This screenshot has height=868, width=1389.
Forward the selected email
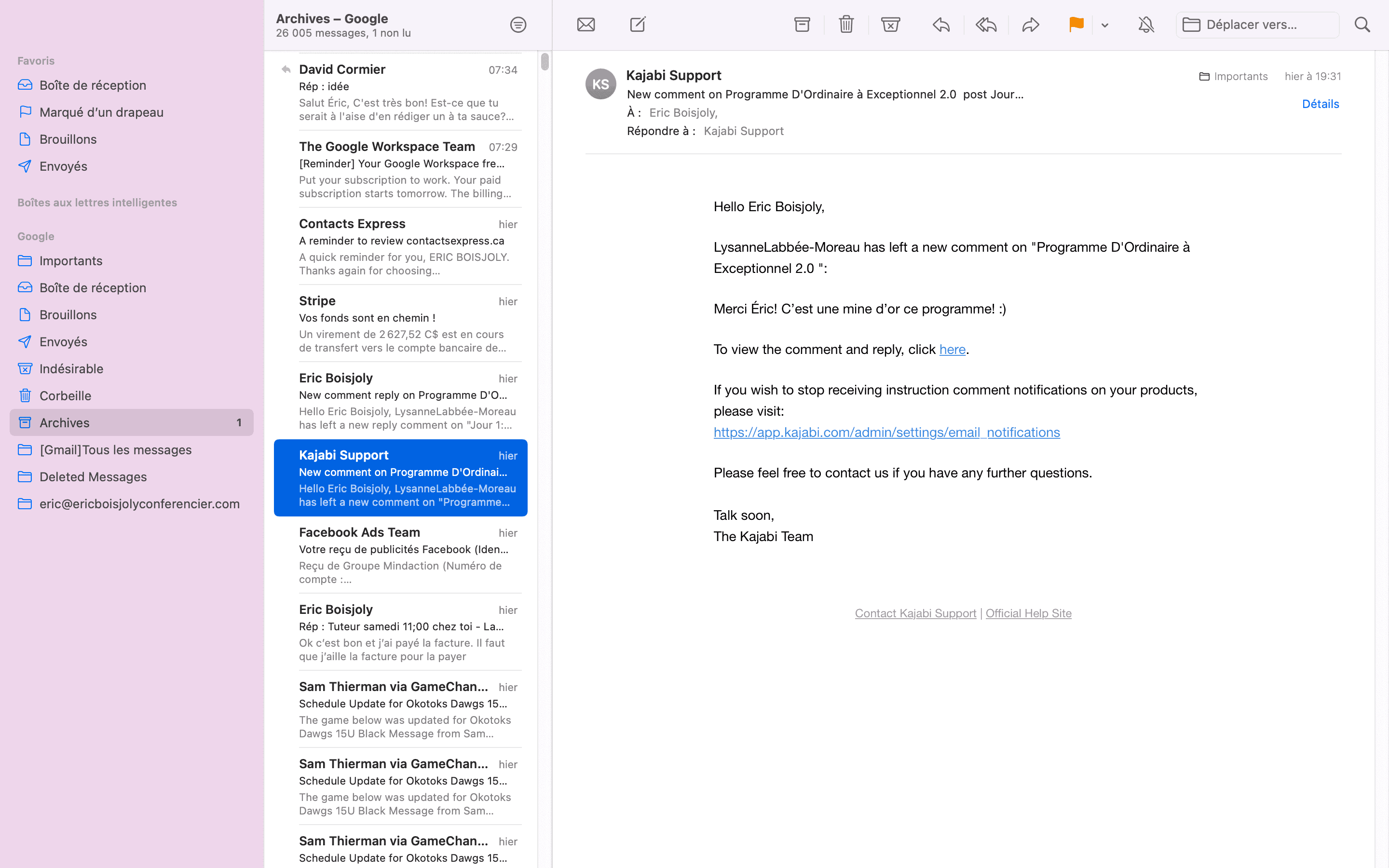tap(1031, 25)
